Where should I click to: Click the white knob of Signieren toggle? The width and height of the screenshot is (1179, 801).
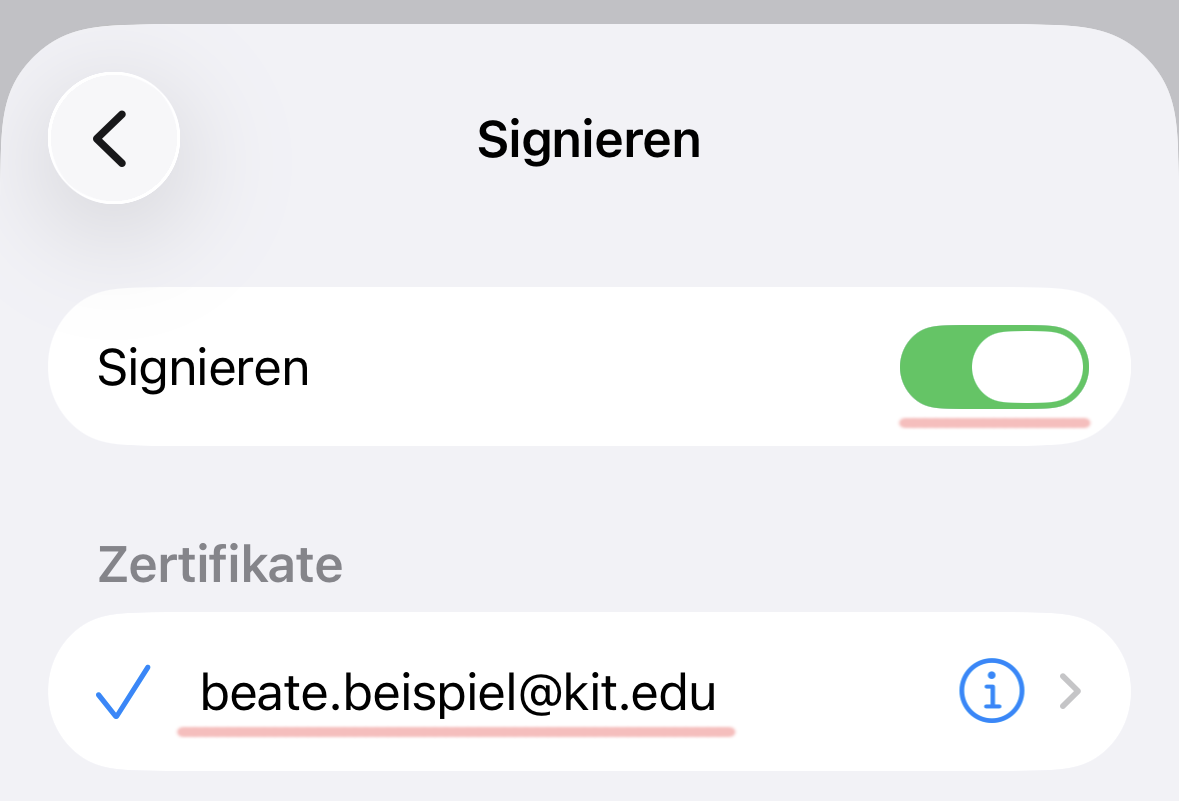(x=1027, y=367)
